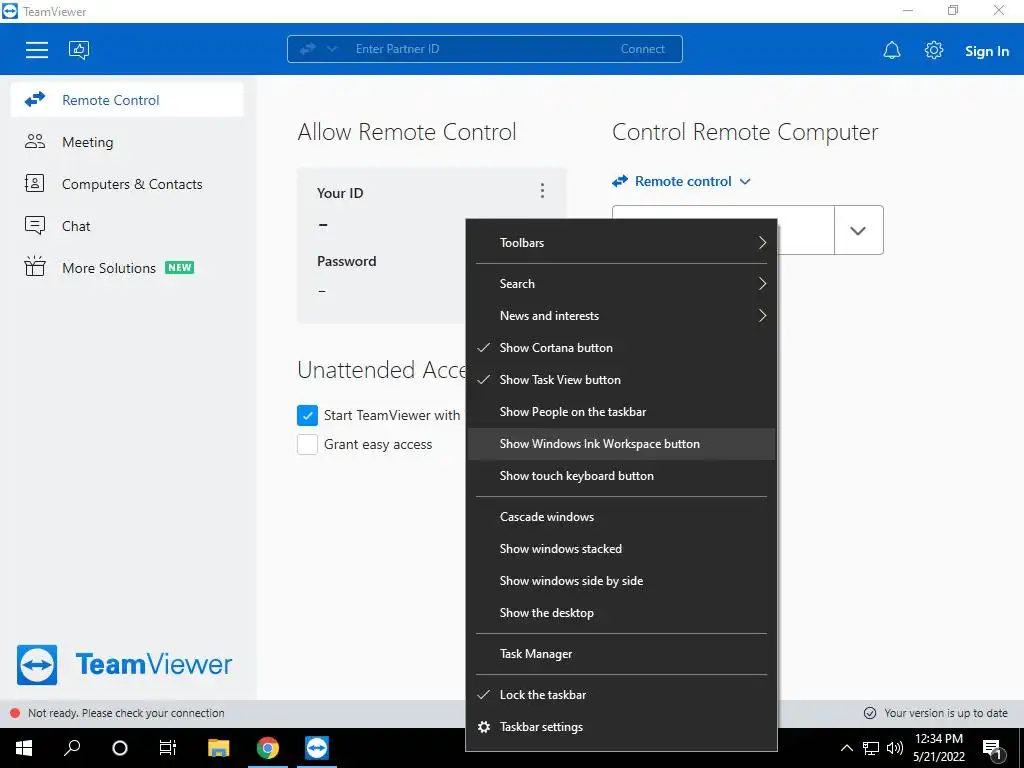Viewport: 1024px width, 768px height.
Task: Open the Your ID three-dot options
Action: tap(542, 191)
